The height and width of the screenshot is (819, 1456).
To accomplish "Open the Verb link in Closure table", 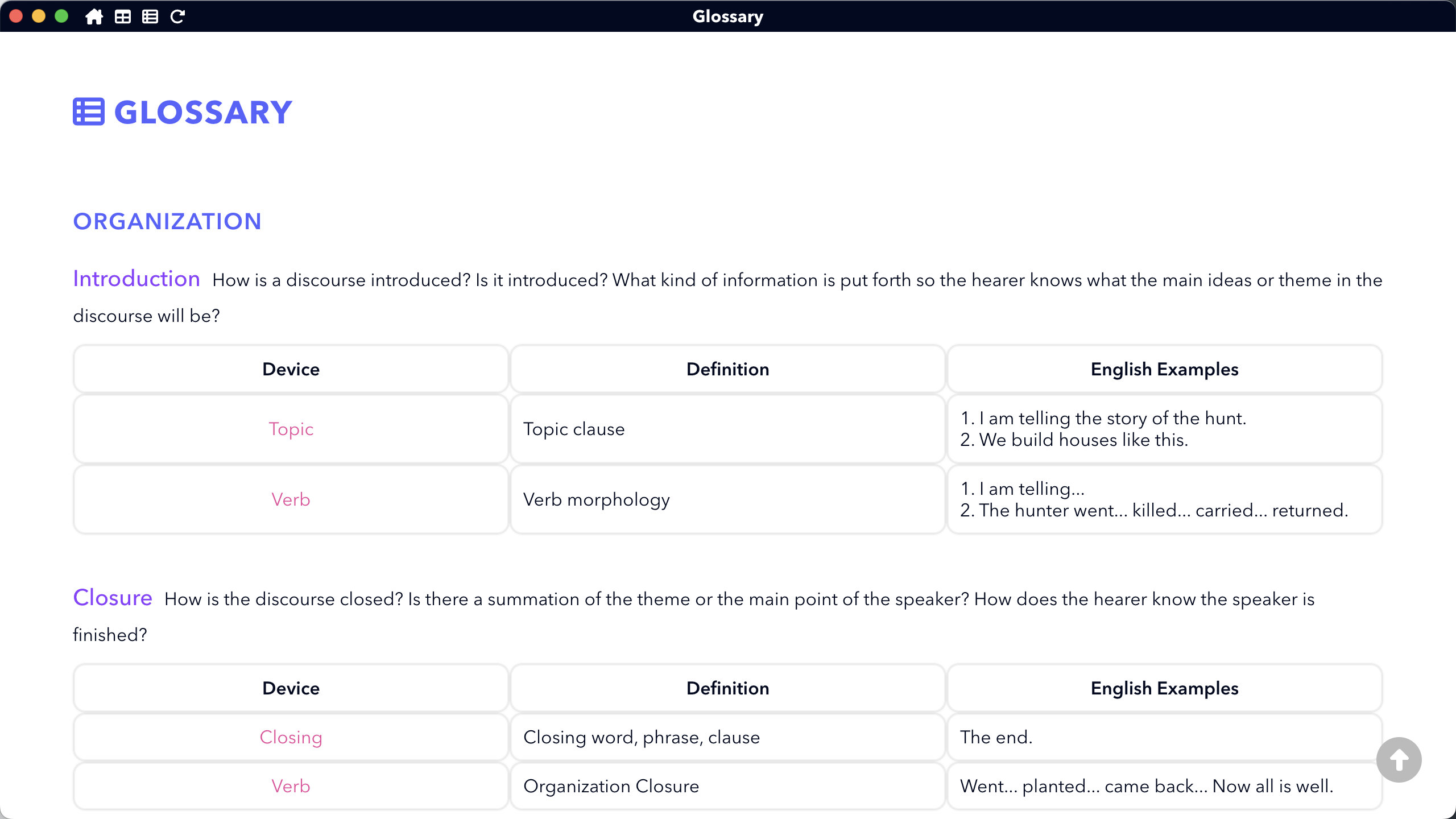I will 291,786.
